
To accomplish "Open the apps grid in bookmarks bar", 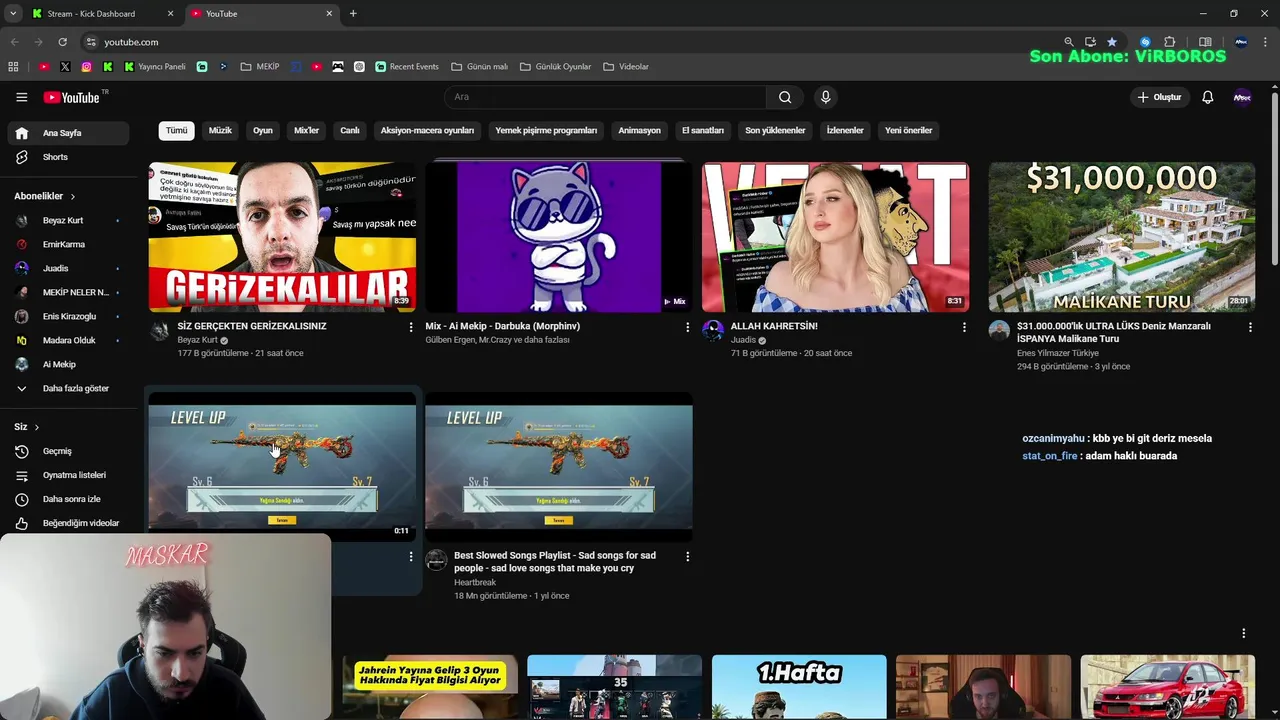I will [13, 67].
